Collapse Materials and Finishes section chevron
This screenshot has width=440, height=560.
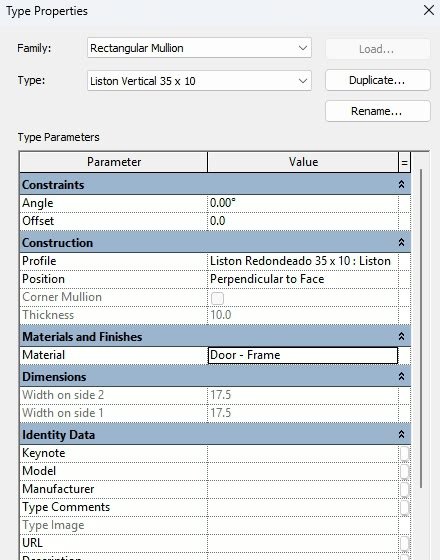point(401,336)
